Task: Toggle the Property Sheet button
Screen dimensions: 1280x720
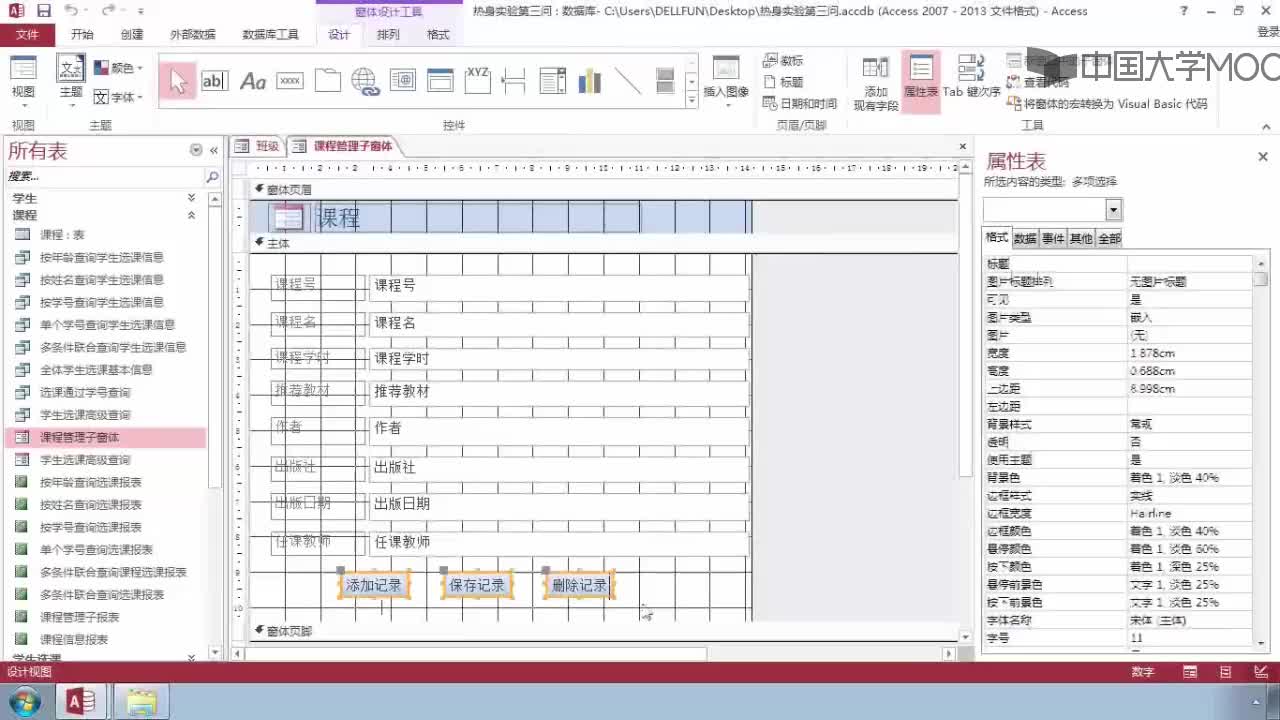Action: click(x=921, y=82)
